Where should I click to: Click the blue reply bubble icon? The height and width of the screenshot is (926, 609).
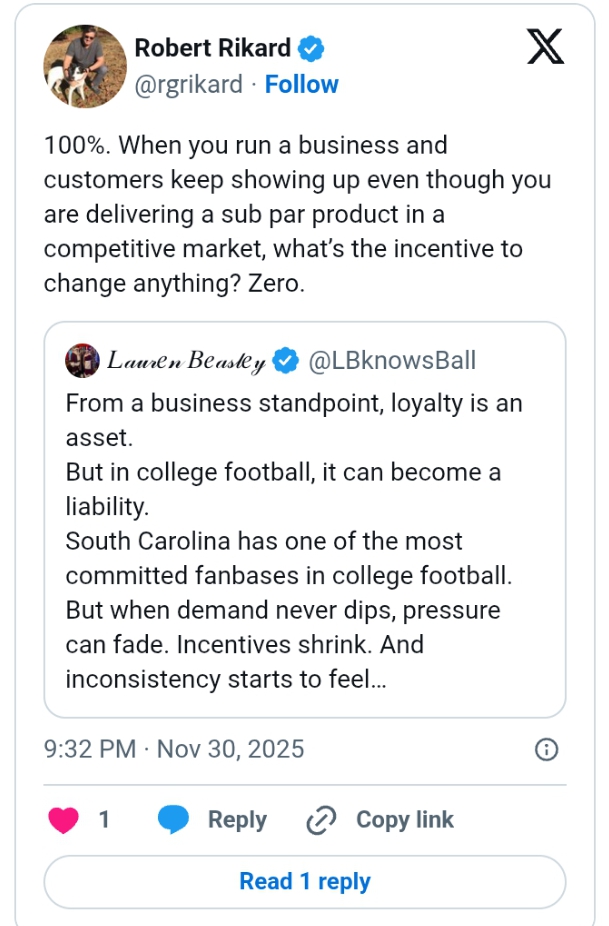(x=174, y=820)
